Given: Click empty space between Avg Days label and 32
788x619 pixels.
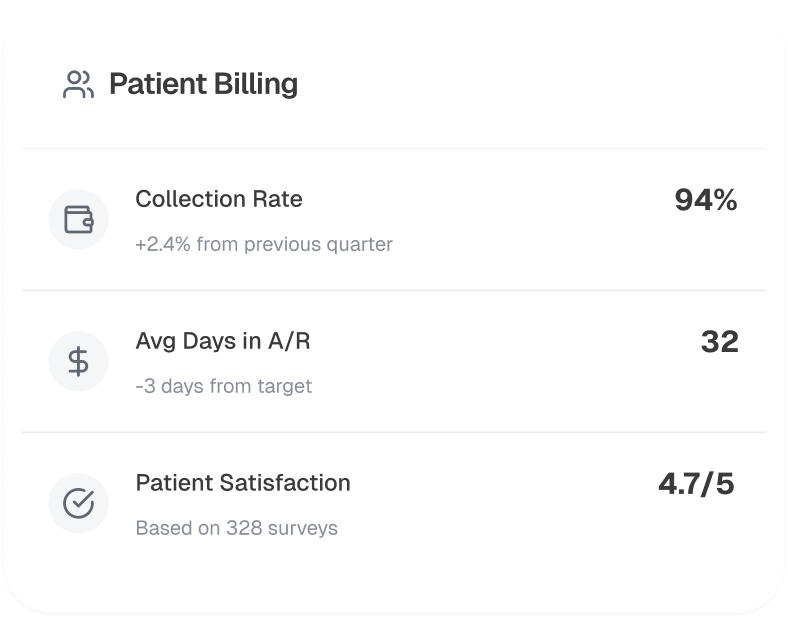Looking at the screenshot, I should pos(500,352).
